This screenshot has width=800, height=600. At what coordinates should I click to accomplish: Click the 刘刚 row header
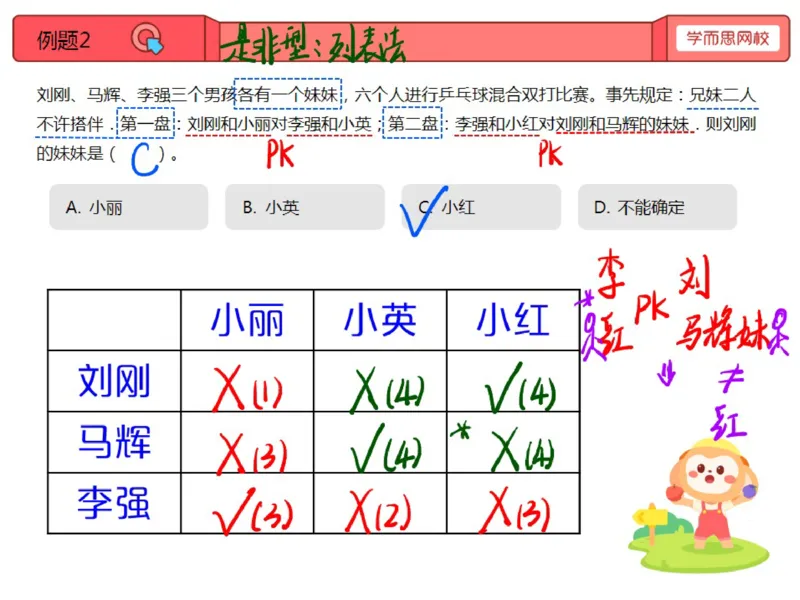pyautogui.click(x=114, y=381)
